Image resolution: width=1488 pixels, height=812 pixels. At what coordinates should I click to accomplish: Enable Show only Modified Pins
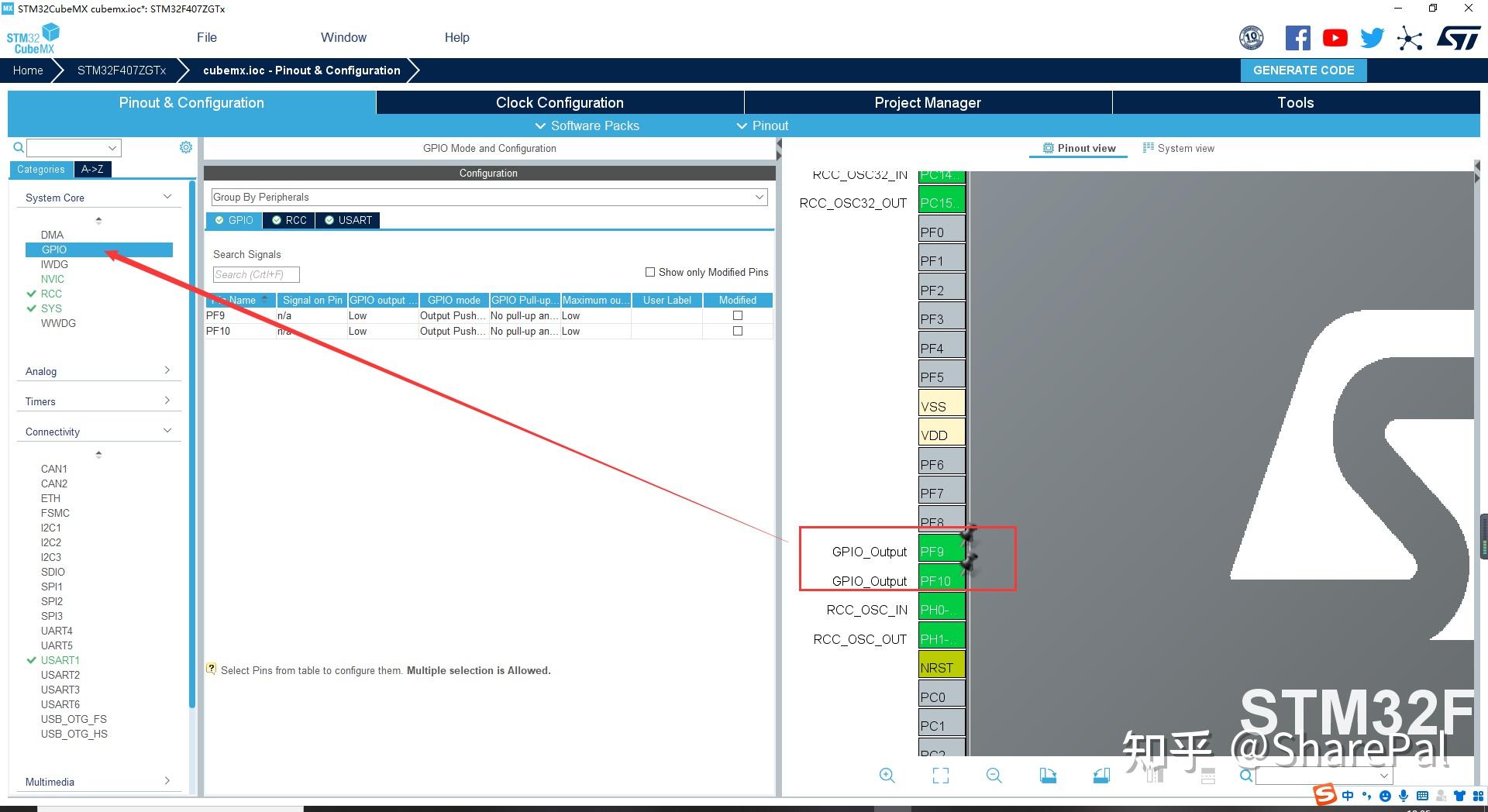point(650,272)
